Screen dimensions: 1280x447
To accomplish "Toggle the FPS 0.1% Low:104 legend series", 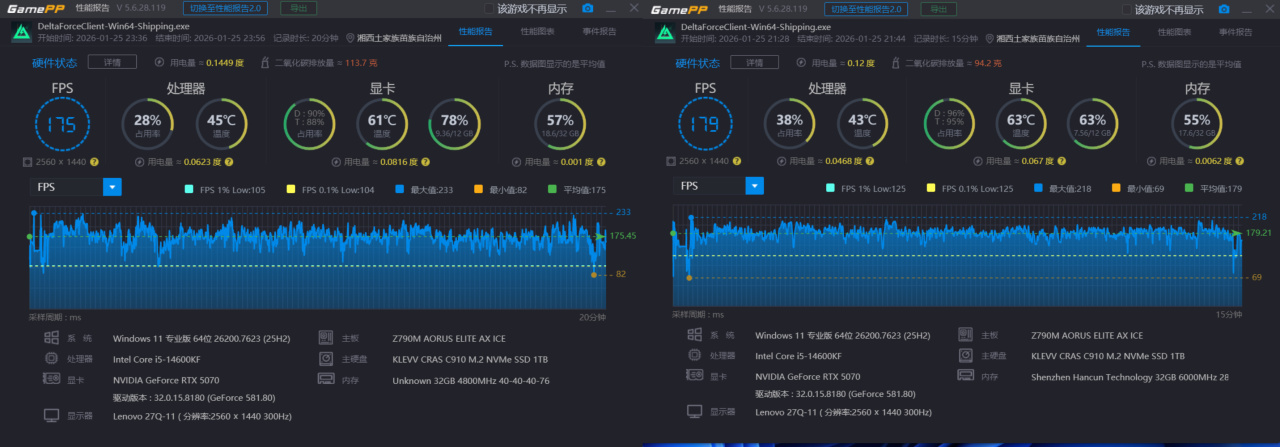I will 291,189.
